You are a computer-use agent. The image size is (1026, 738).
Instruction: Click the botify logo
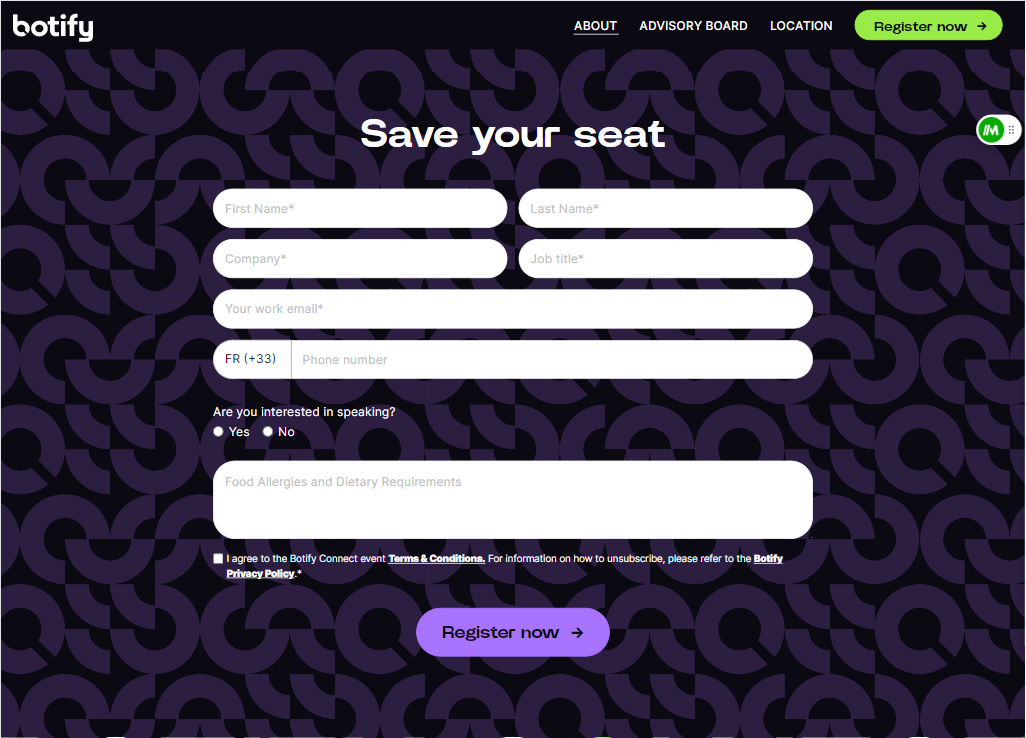click(x=53, y=27)
